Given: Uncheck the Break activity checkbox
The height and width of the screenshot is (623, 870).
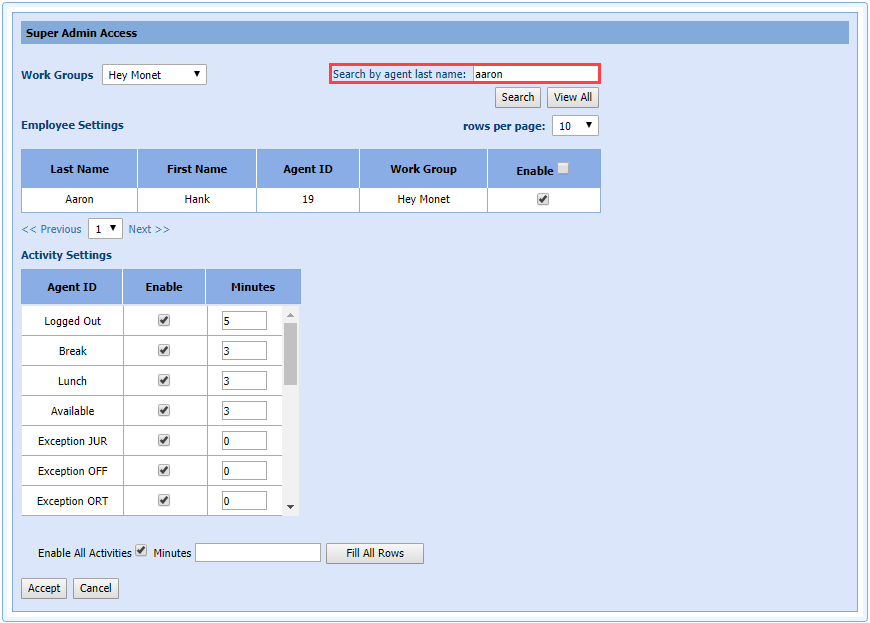Looking at the screenshot, I should pyautogui.click(x=164, y=350).
